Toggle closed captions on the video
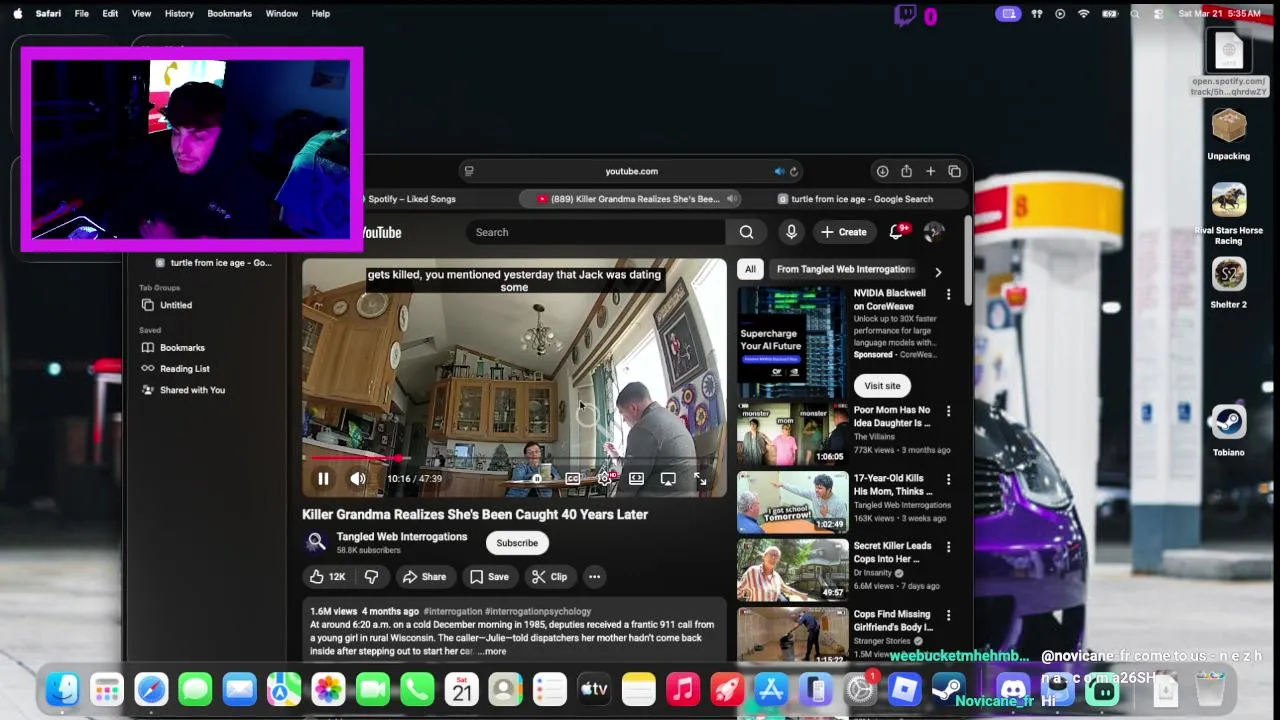The width and height of the screenshot is (1280, 720). tap(572, 479)
